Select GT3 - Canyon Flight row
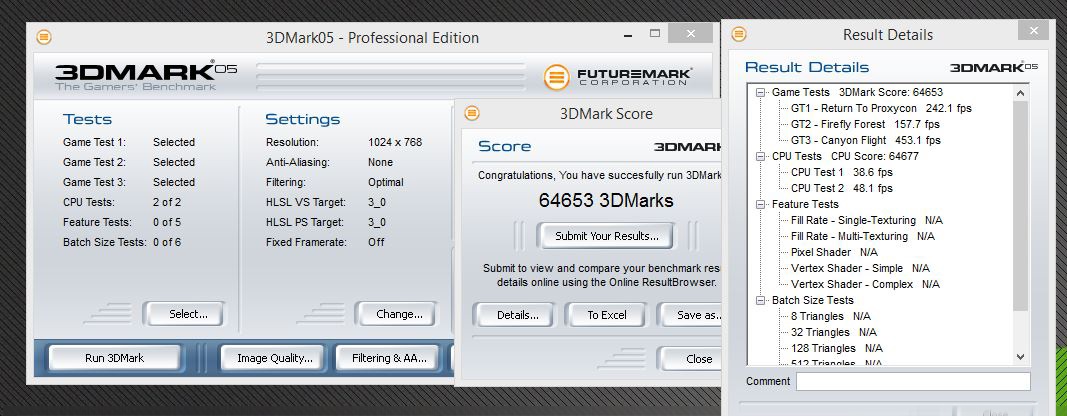 pyautogui.click(x=866, y=140)
